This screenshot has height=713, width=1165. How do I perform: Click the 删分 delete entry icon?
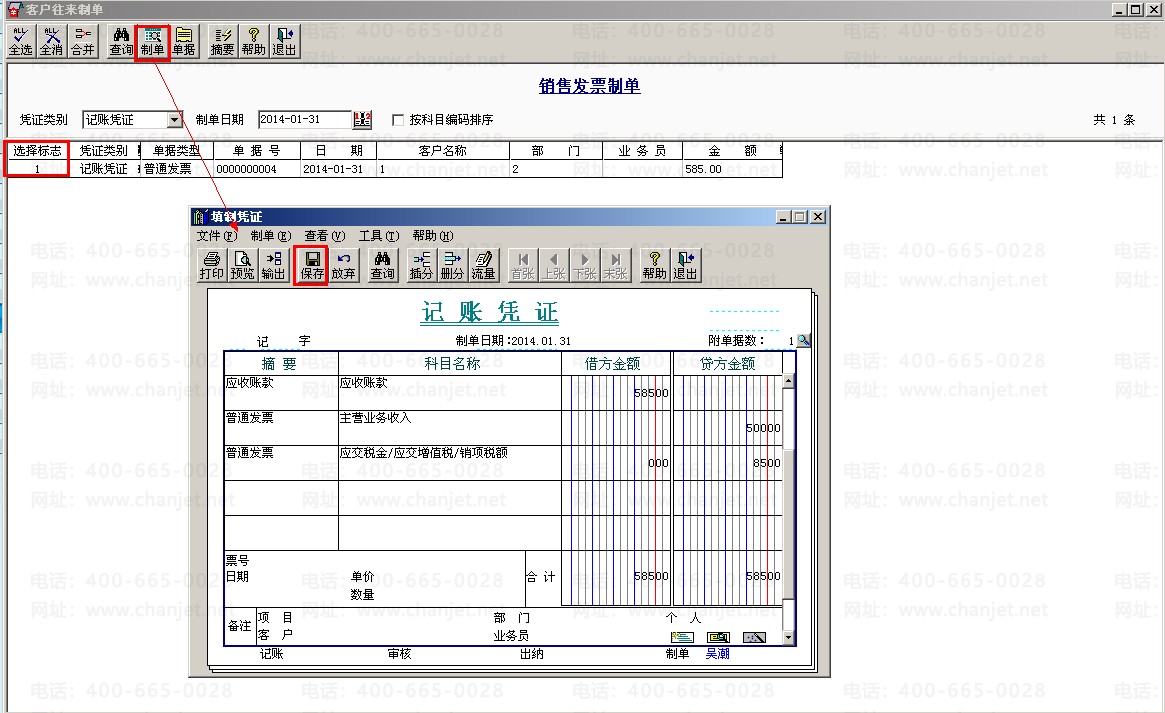(x=452, y=266)
